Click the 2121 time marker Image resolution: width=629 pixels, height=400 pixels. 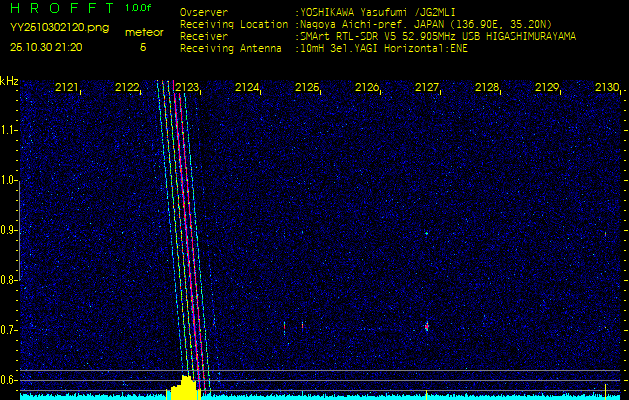67,88
